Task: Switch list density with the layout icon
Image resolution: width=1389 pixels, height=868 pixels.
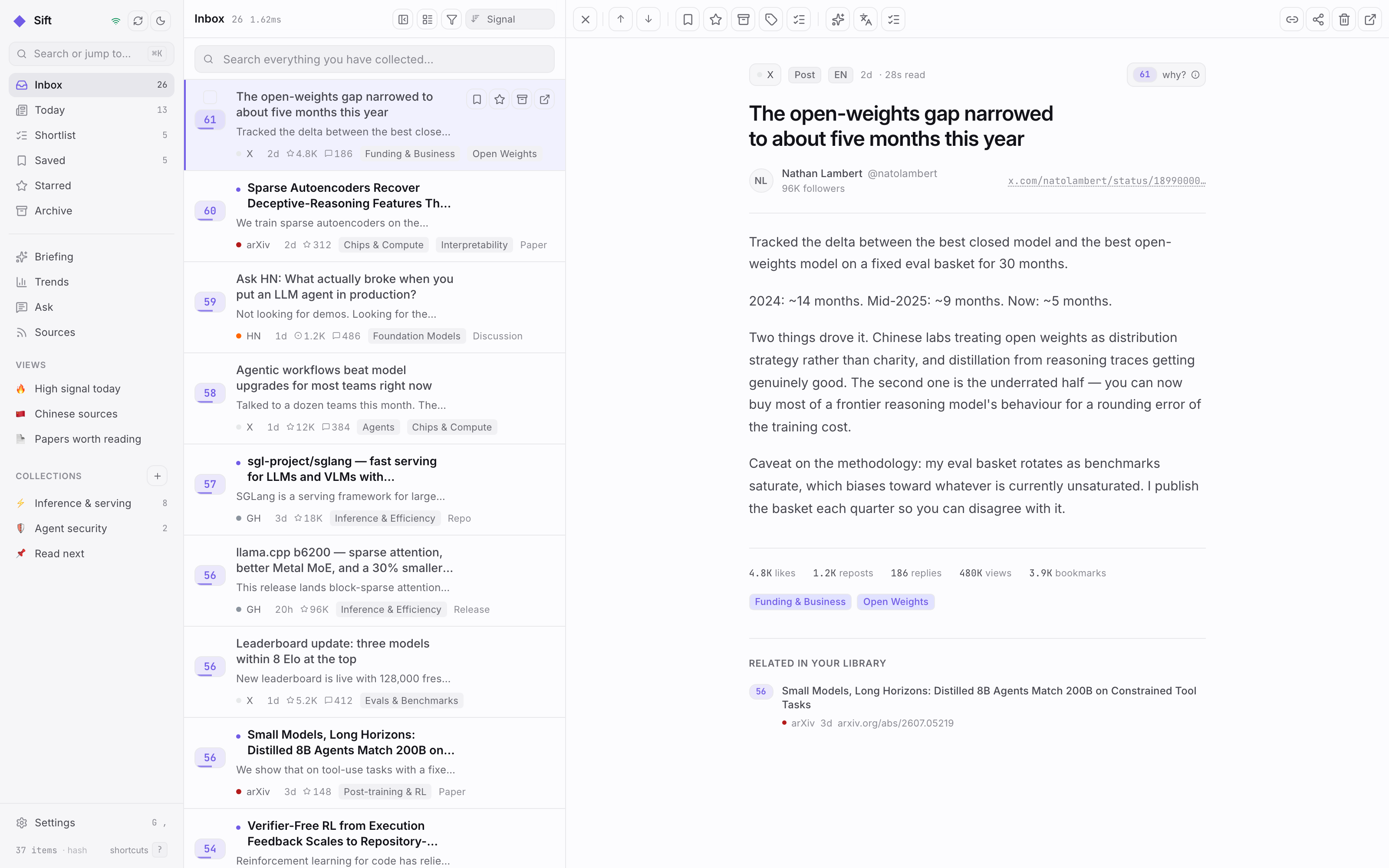Action: coord(427,20)
